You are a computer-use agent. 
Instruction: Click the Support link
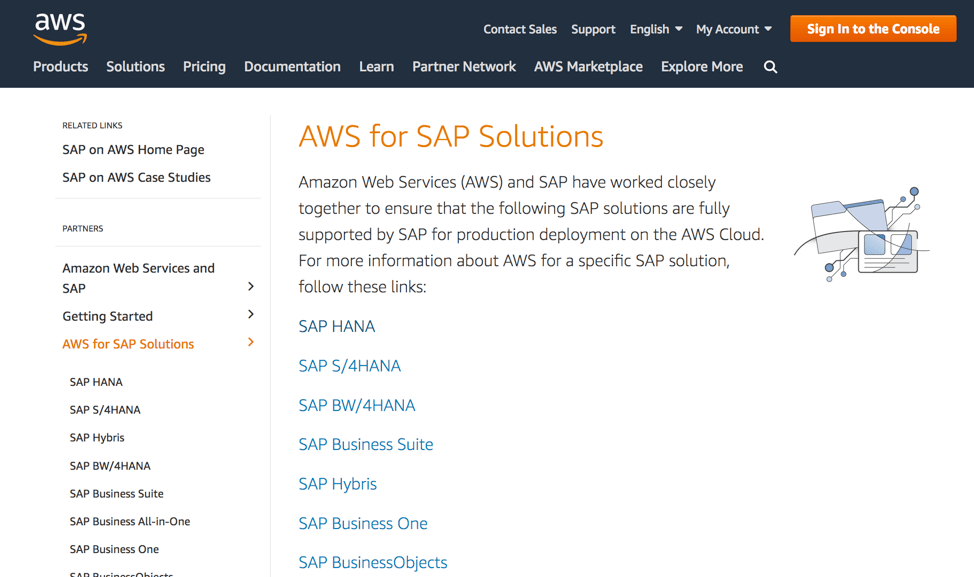pyautogui.click(x=593, y=29)
